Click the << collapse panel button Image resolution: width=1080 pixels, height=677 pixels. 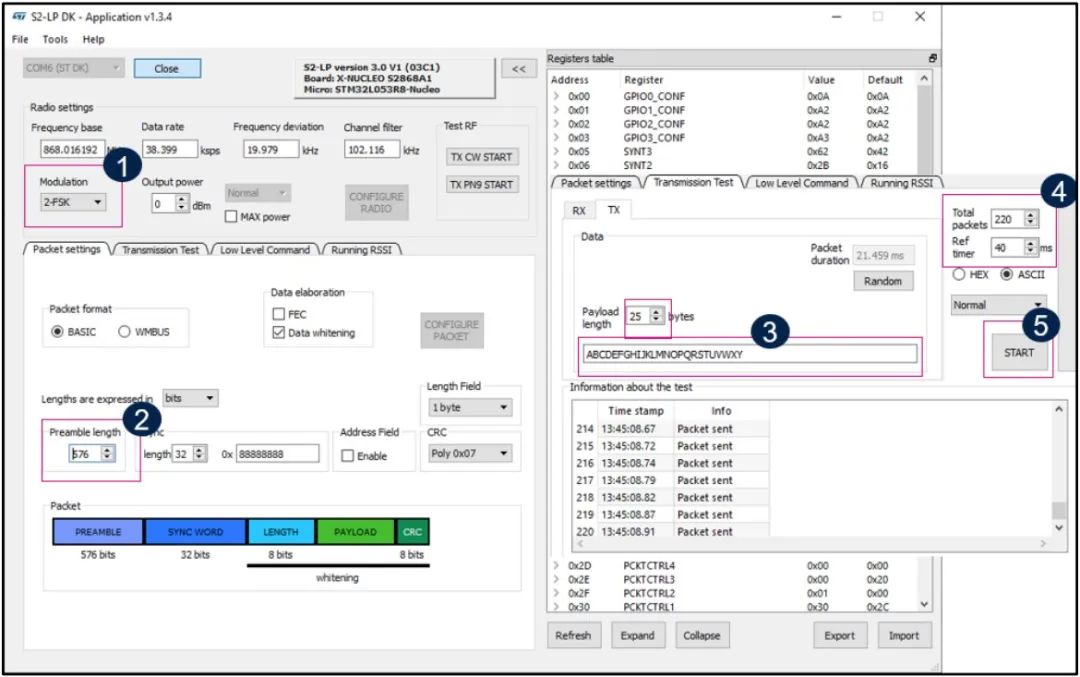pyautogui.click(x=519, y=69)
